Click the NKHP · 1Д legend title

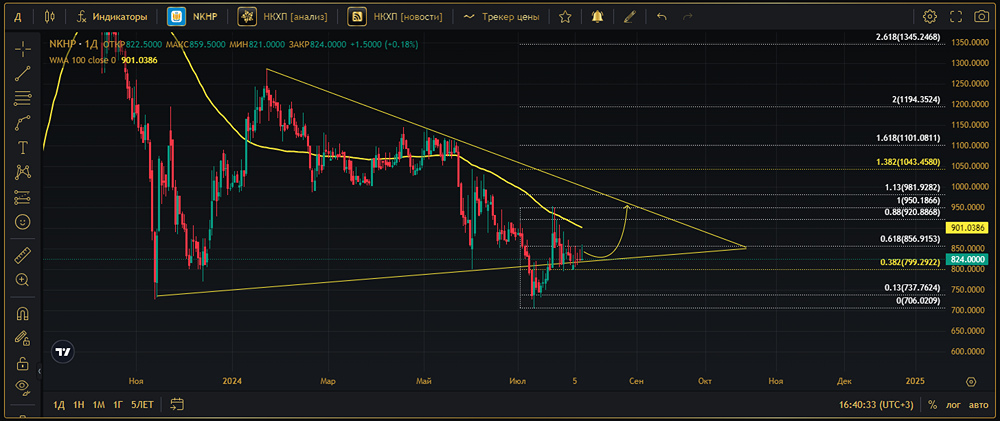pos(74,44)
